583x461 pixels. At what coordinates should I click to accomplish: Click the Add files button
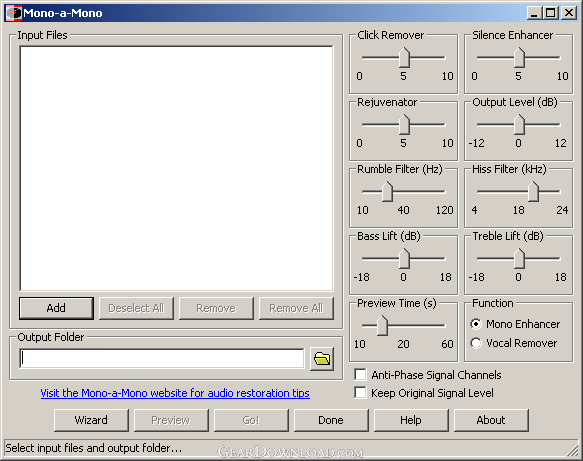pos(56,308)
